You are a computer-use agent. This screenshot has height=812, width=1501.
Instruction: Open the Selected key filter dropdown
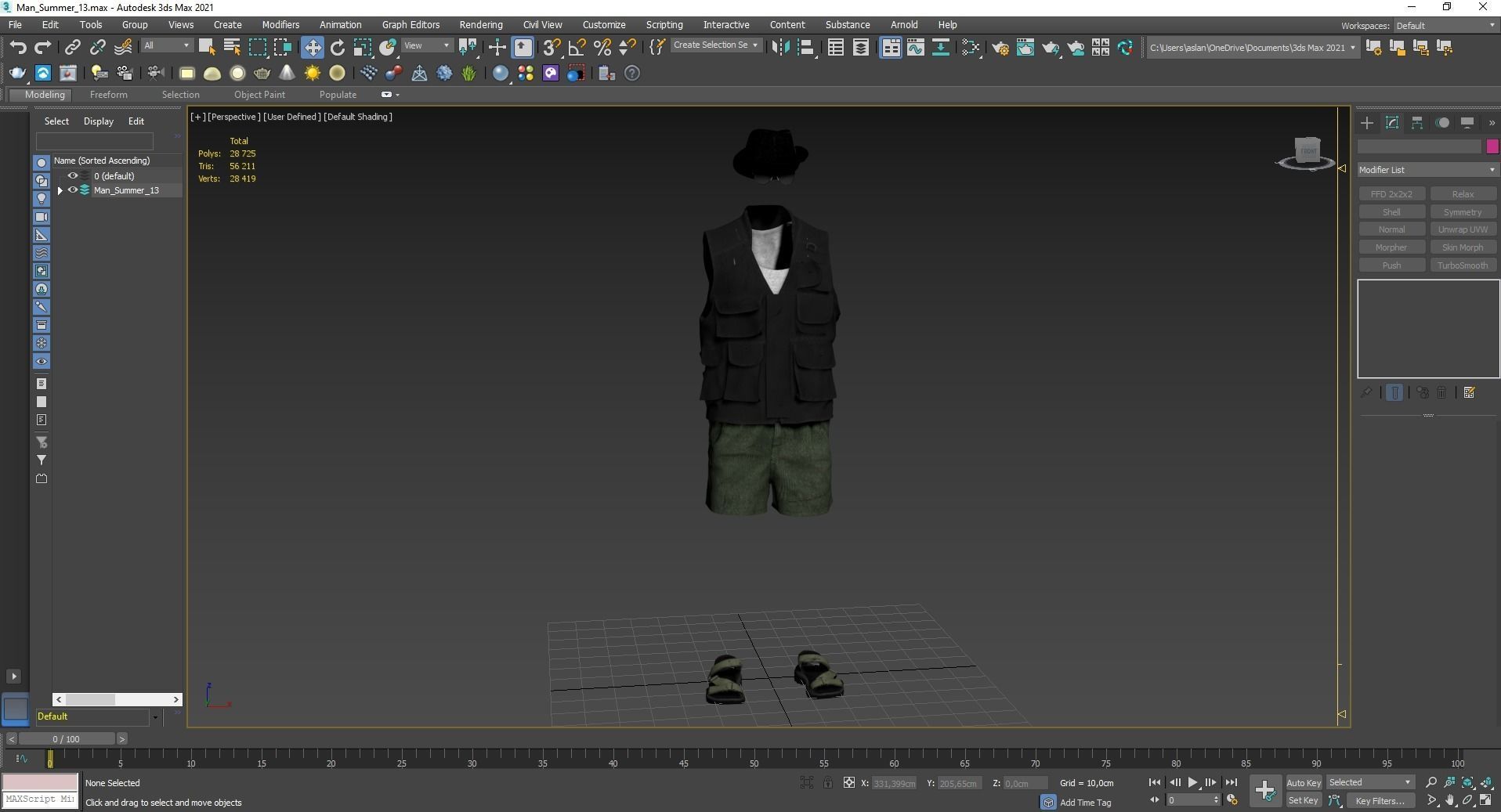pos(1370,782)
